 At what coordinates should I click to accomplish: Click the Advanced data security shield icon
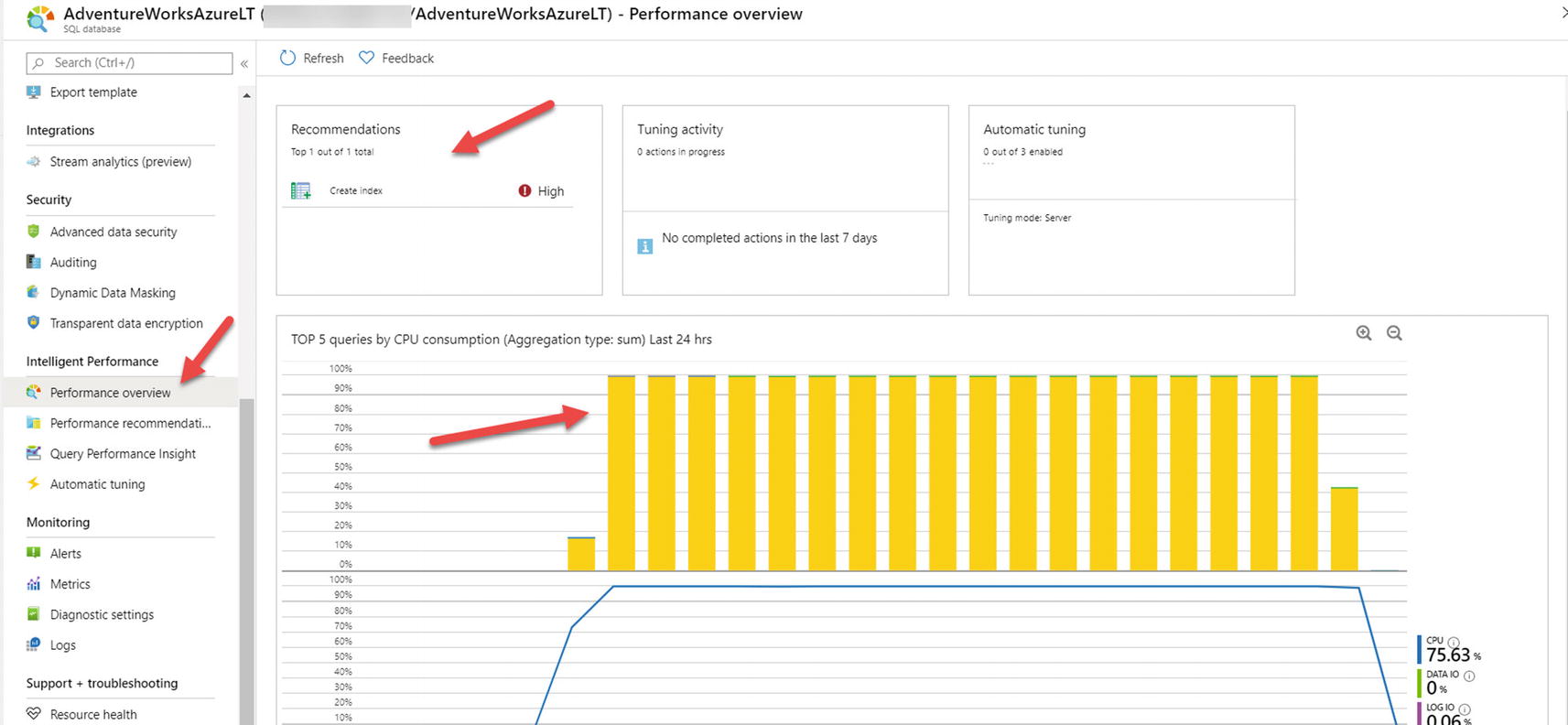[x=34, y=232]
